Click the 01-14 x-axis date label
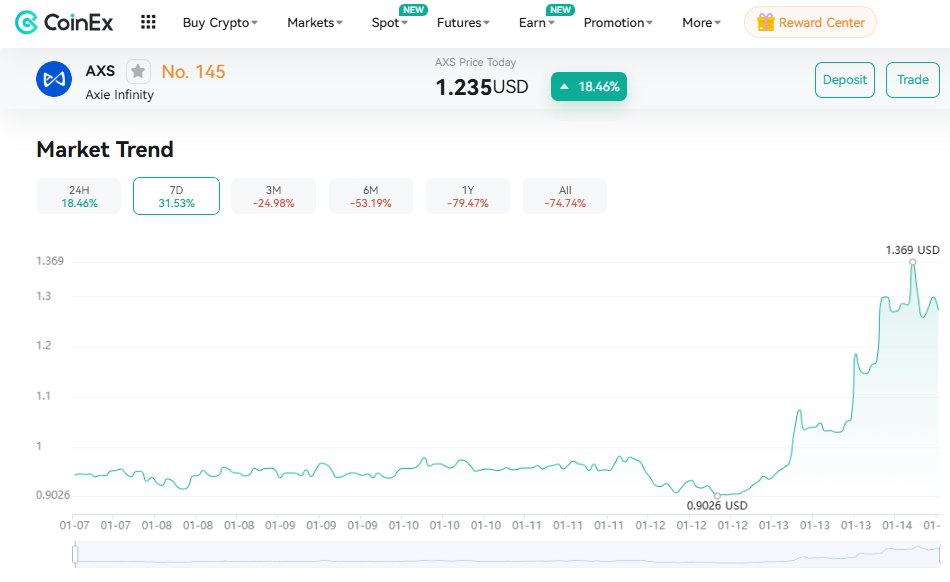 pyautogui.click(x=897, y=526)
